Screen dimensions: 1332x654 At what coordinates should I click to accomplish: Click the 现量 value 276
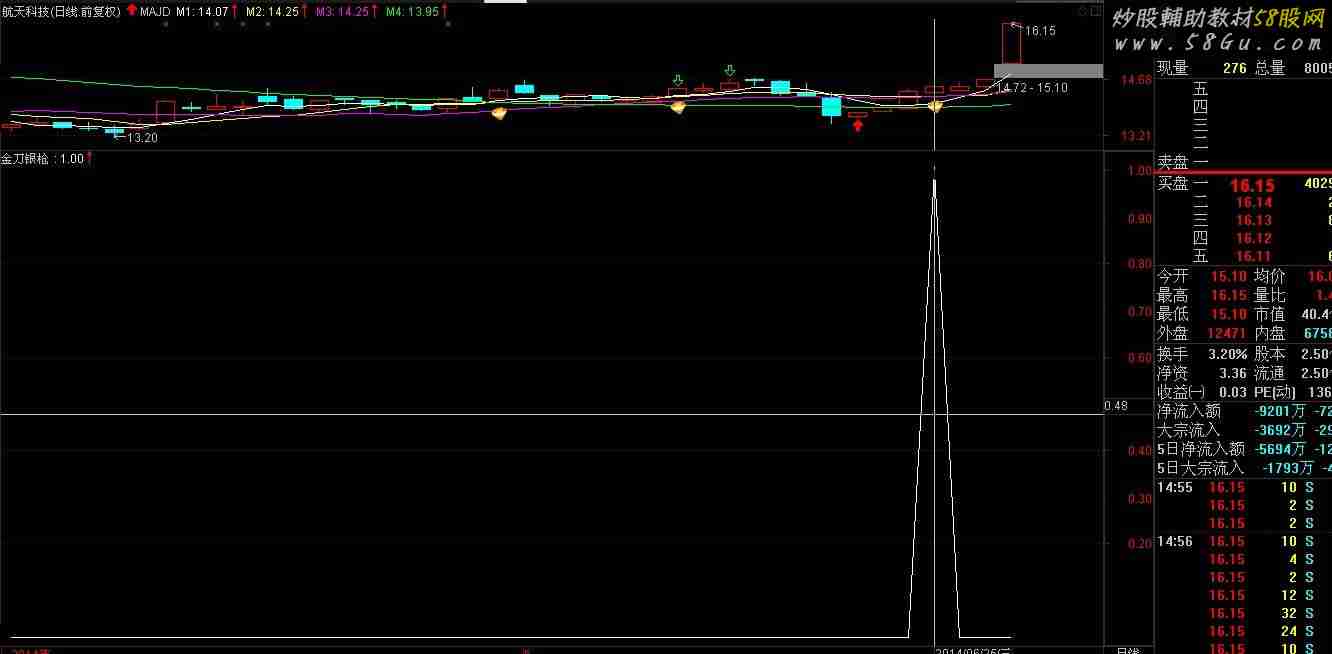tap(1234, 68)
